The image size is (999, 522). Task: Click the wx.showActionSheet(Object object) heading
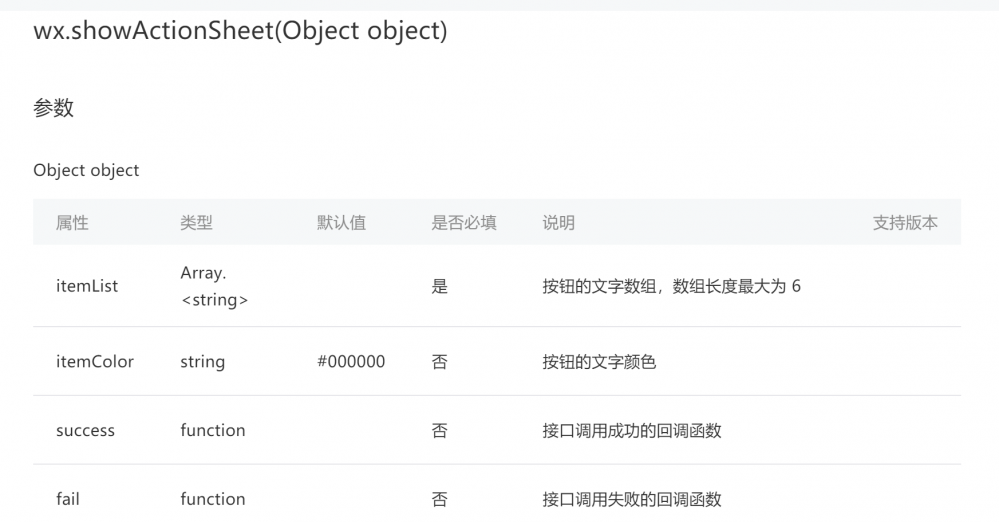pyautogui.click(x=240, y=31)
